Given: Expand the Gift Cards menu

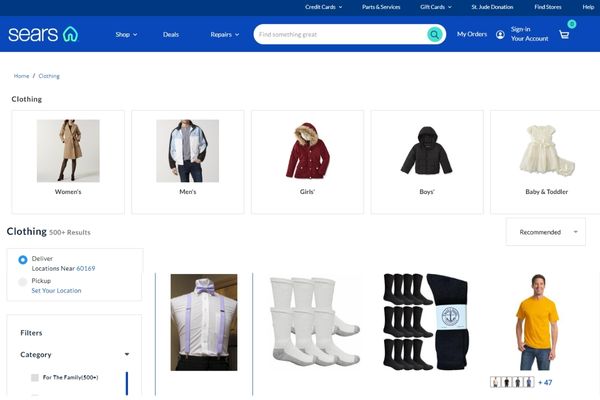Looking at the screenshot, I should pyautogui.click(x=435, y=7).
